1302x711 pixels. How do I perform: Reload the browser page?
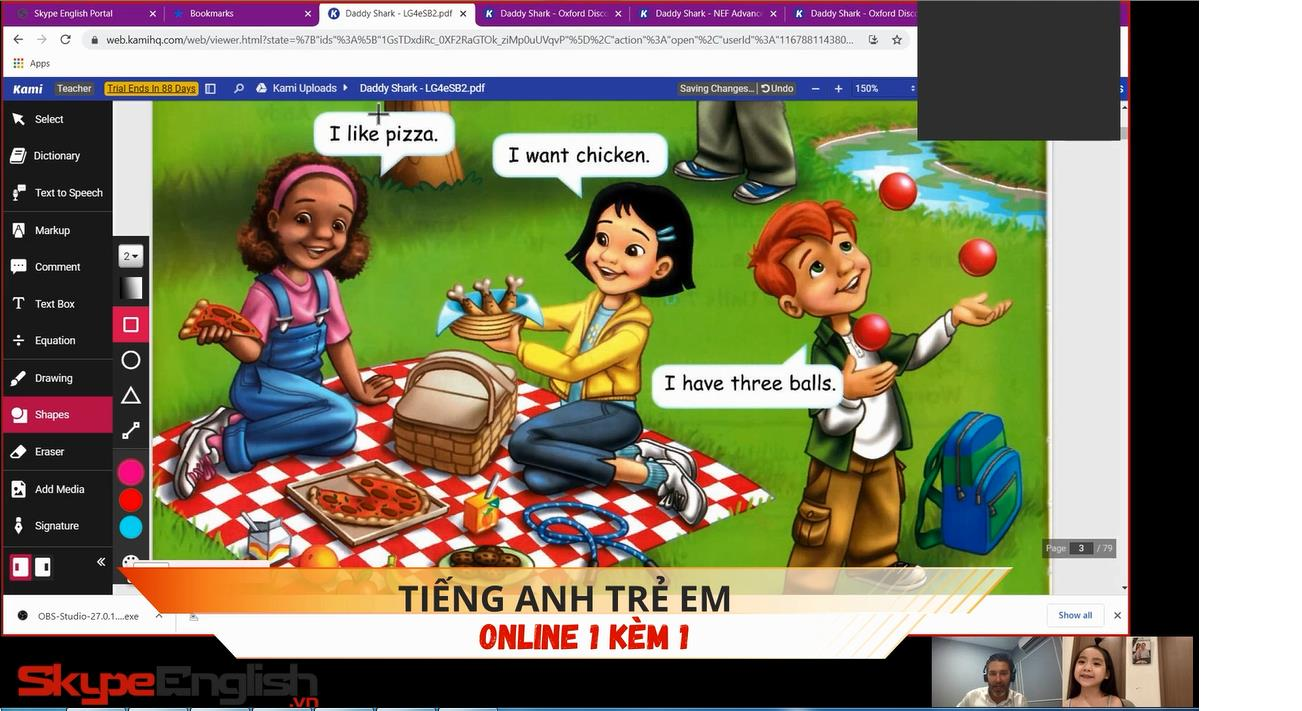[x=65, y=39]
